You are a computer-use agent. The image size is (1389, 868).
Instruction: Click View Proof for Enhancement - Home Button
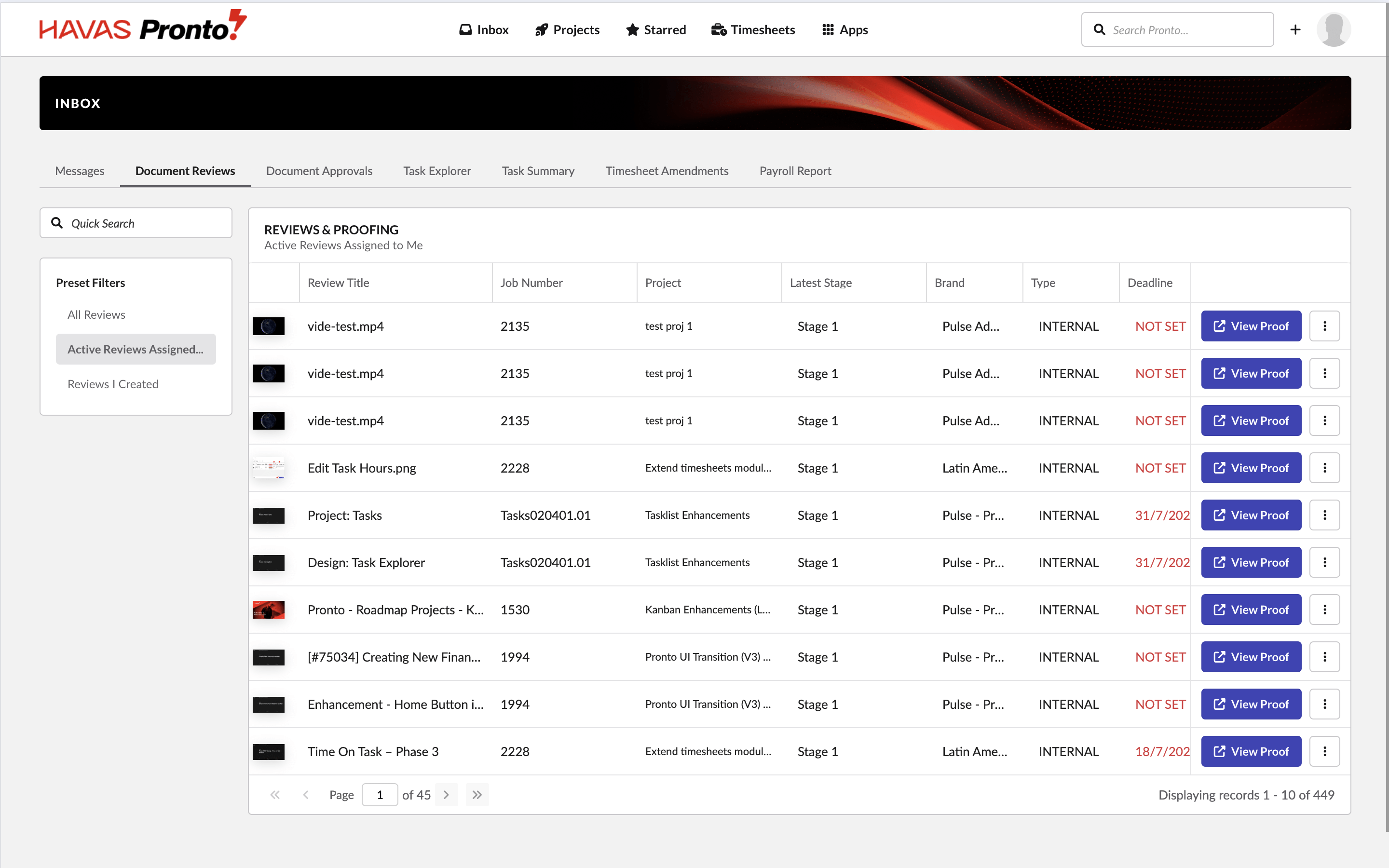[x=1251, y=704]
